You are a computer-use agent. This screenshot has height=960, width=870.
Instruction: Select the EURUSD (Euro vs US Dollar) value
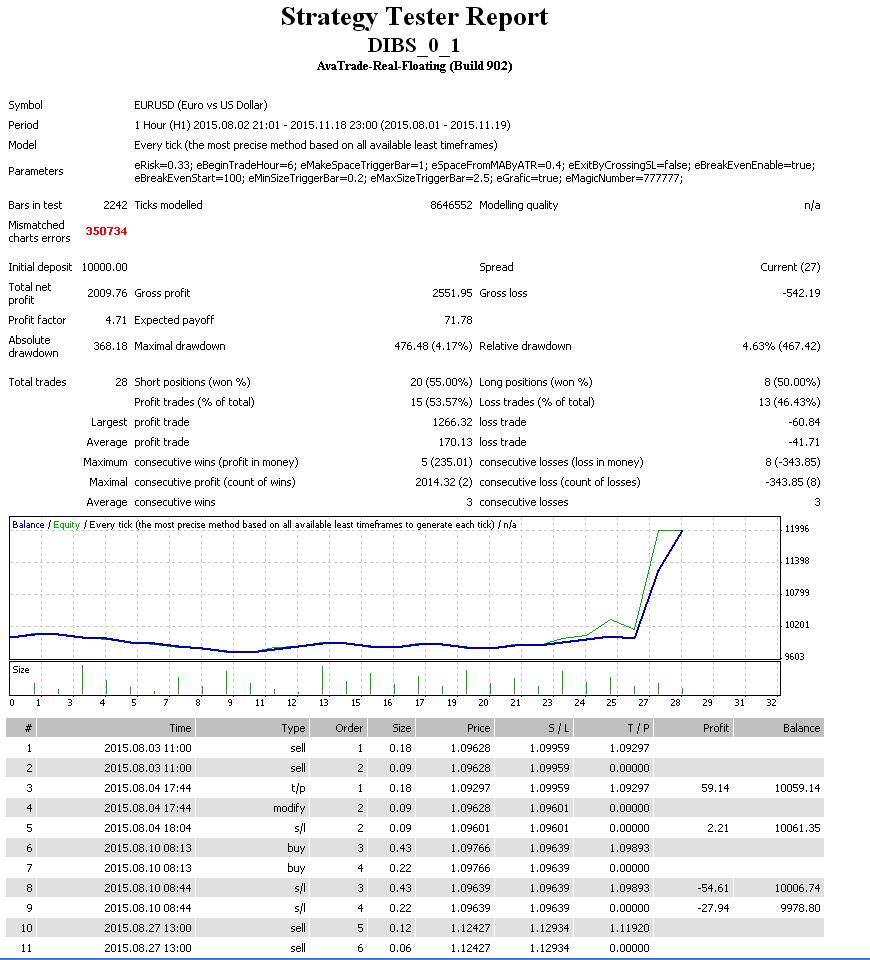(201, 105)
